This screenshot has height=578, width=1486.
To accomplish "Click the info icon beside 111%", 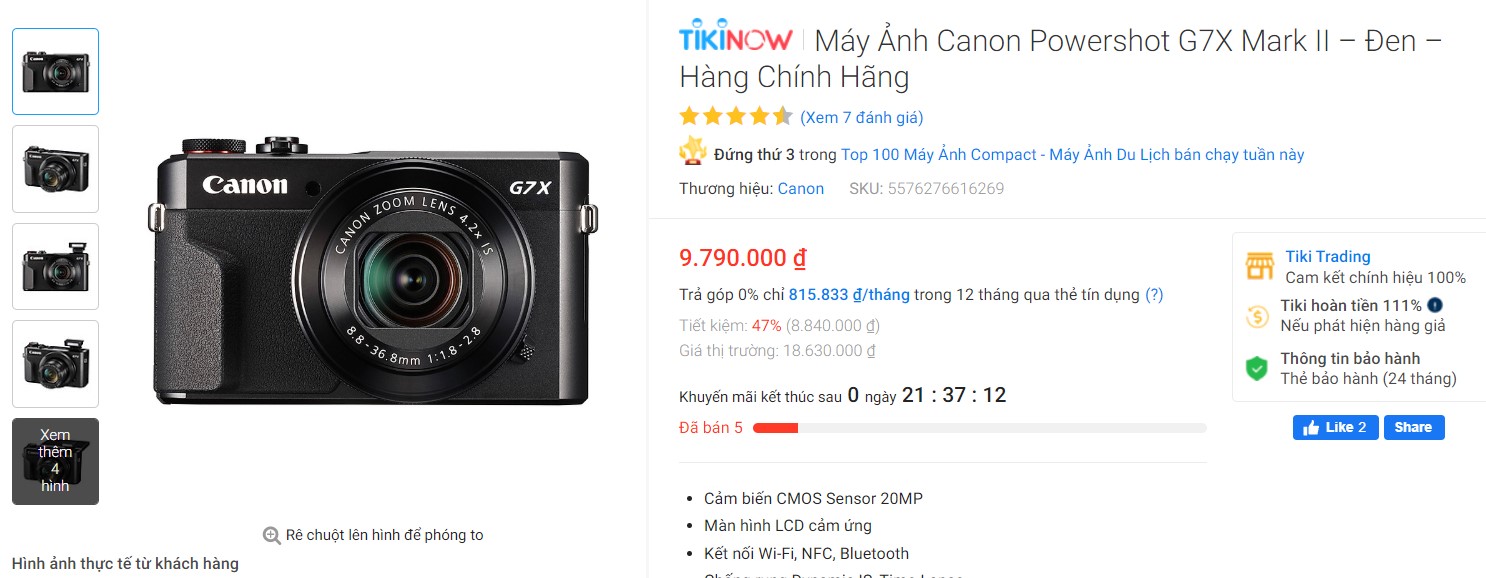I will point(1436,305).
